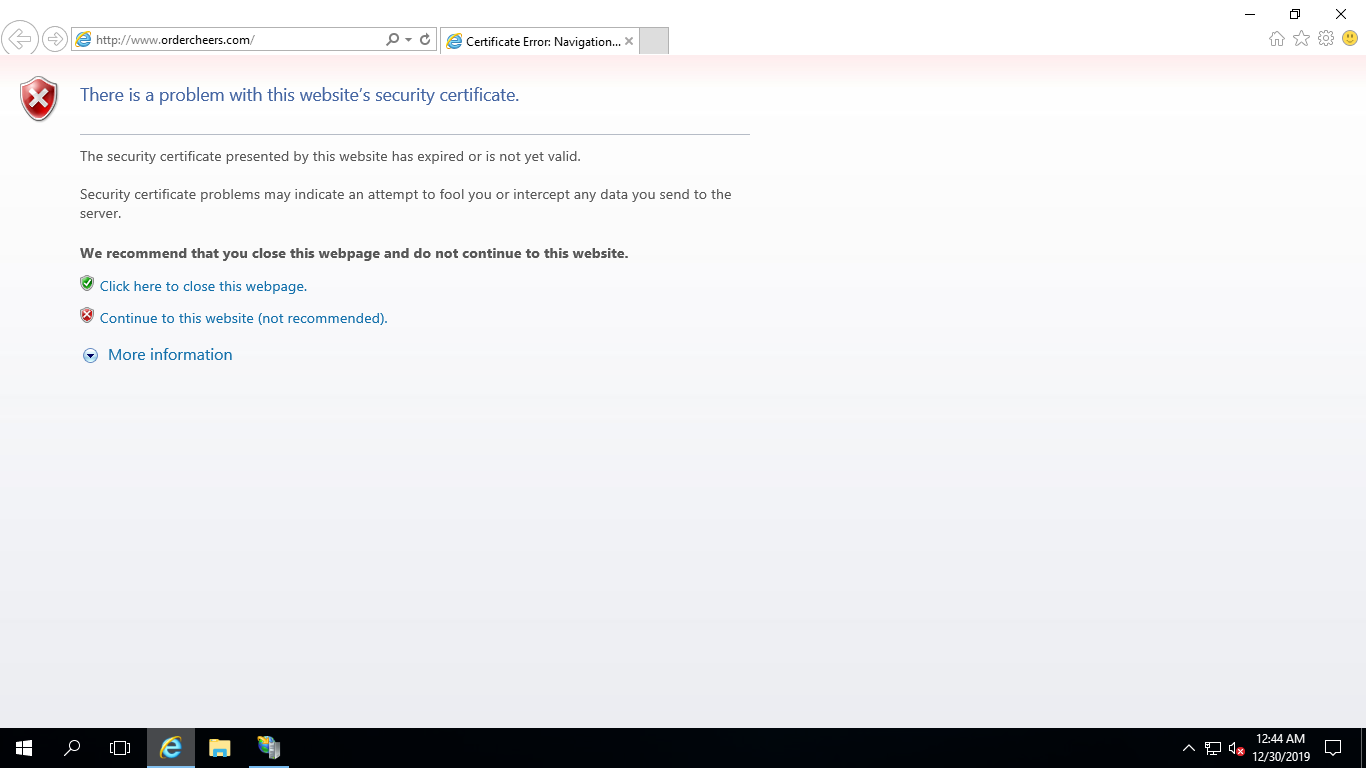Image resolution: width=1366 pixels, height=768 pixels.
Task: Click the browser Back arrow button
Action: pyautogui.click(x=19, y=40)
